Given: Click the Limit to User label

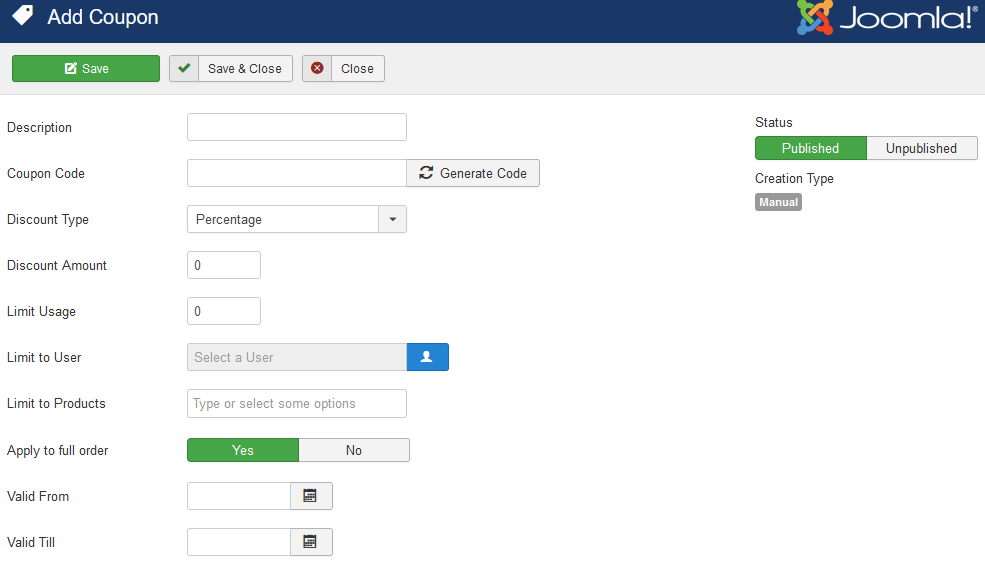Looking at the screenshot, I should (44, 357).
